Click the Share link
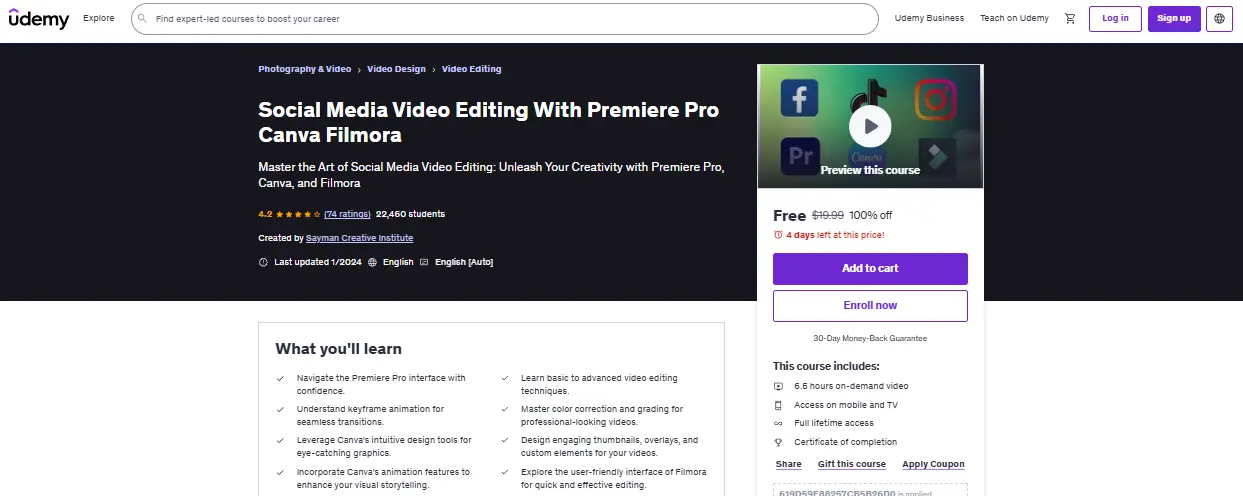Image resolution: width=1243 pixels, height=496 pixels. pos(789,464)
